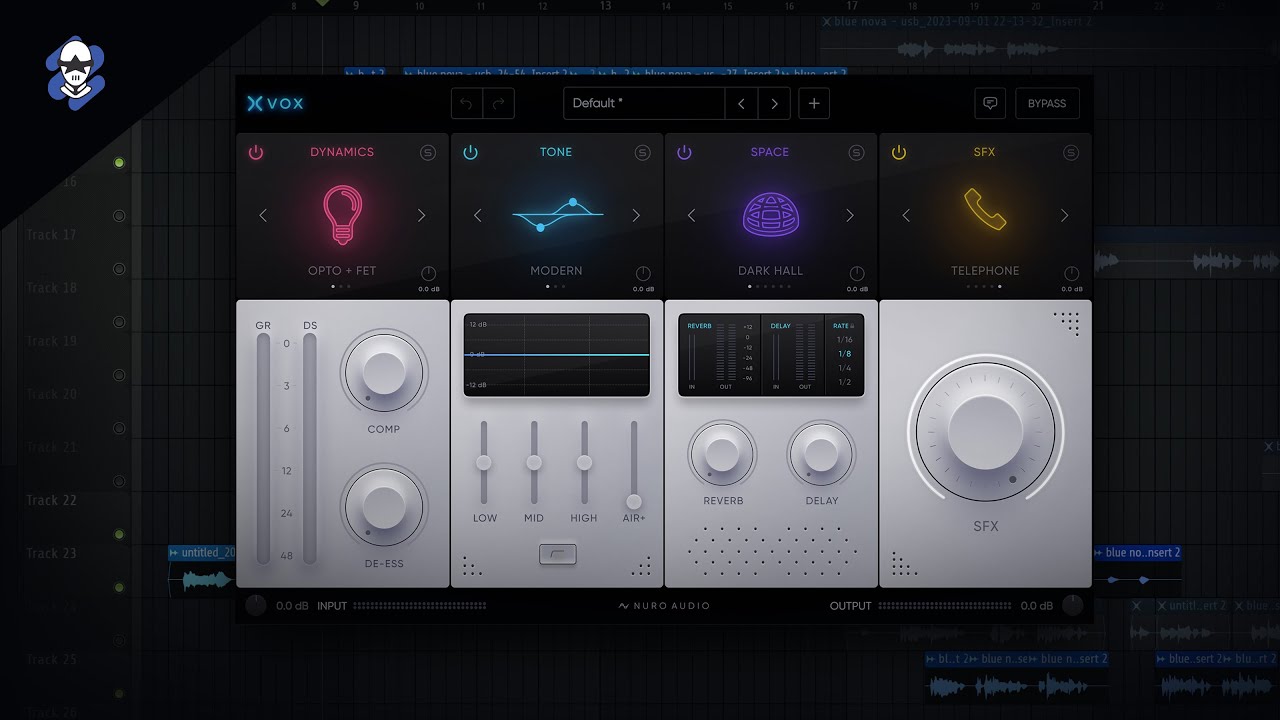Switch to previous SFX effect
The image size is (1280, 720).
(x=906, y=215)
